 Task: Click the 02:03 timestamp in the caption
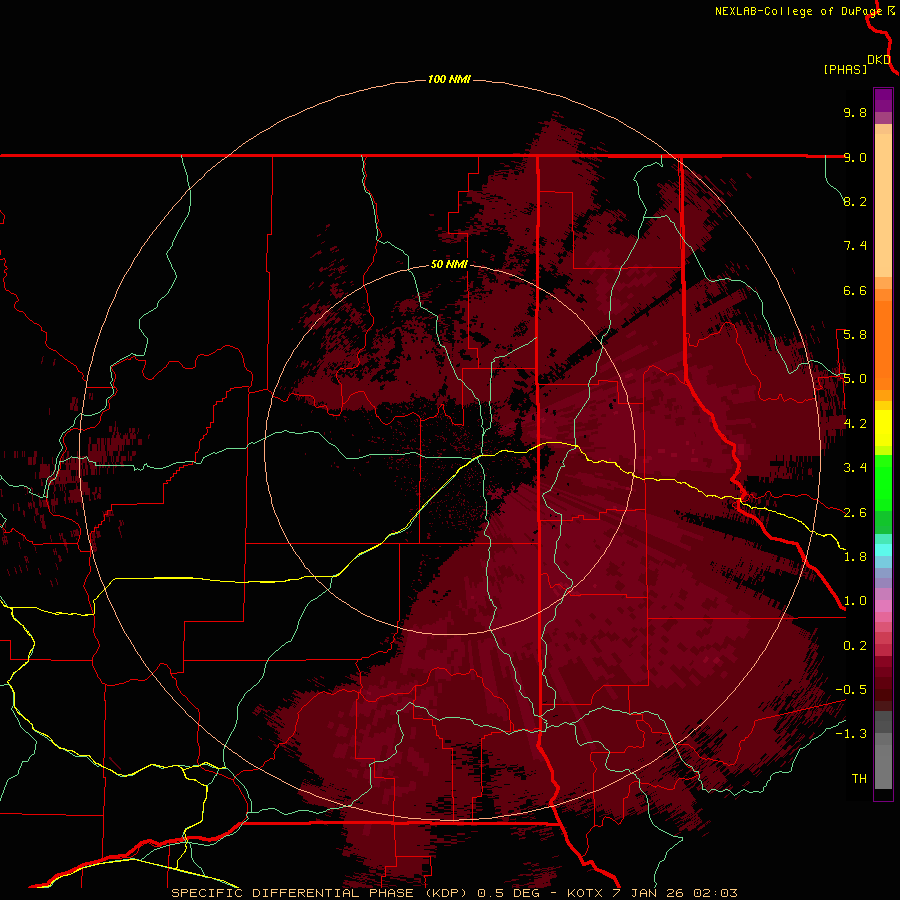tap(715, 893)
